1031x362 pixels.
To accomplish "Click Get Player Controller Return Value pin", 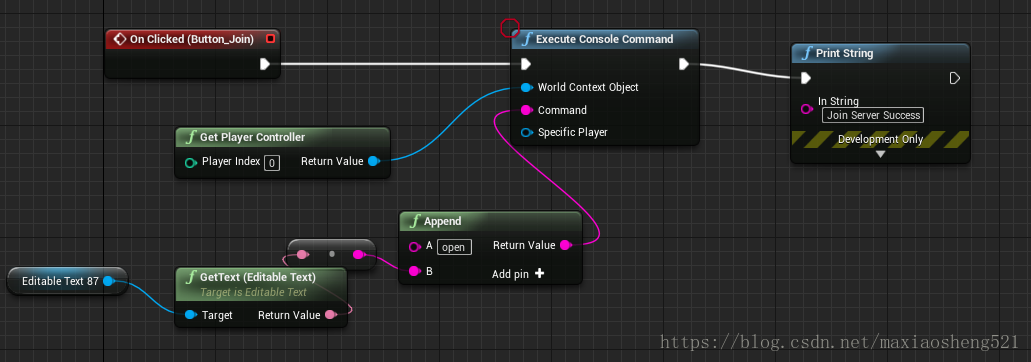I will pyautogui.click(x=373, y=161).
